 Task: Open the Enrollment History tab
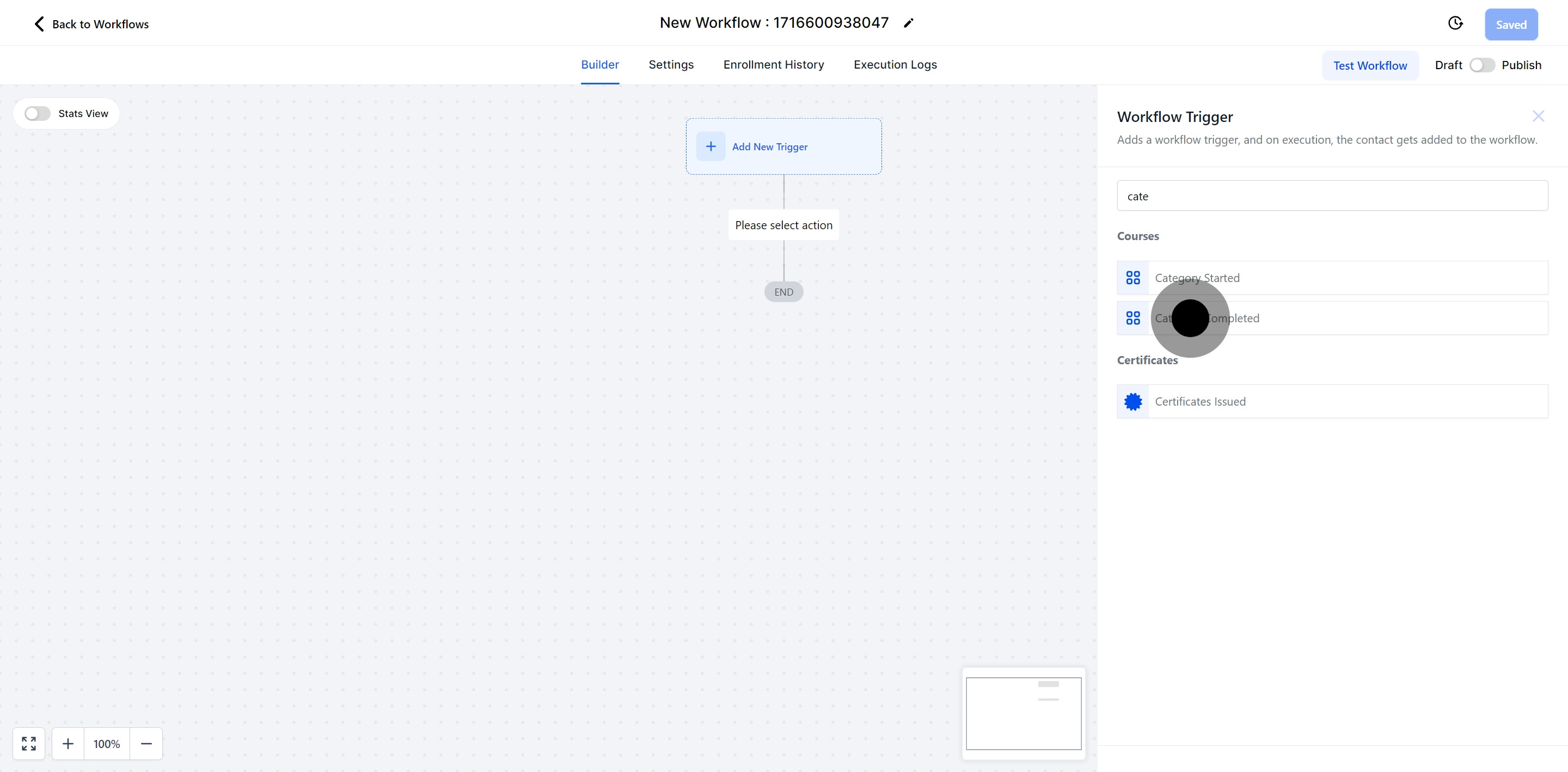coord(773,65)
